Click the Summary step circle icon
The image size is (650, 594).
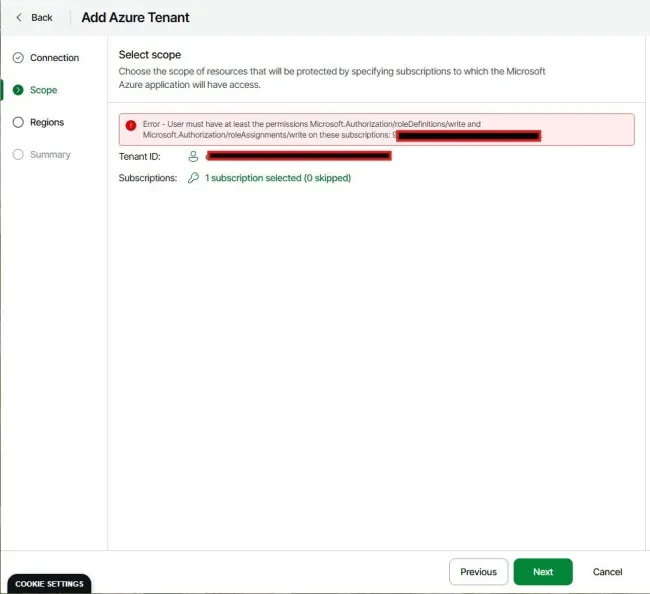pos(18,155)
